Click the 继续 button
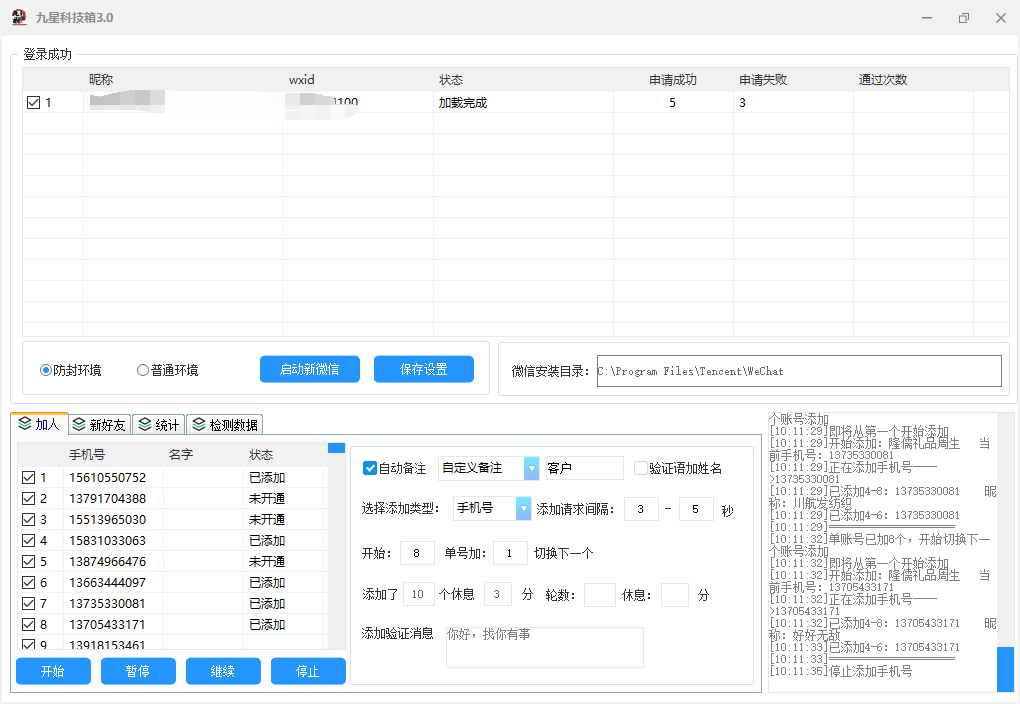Viewport: 1020px width, 704px height. [x=223, y=671]
